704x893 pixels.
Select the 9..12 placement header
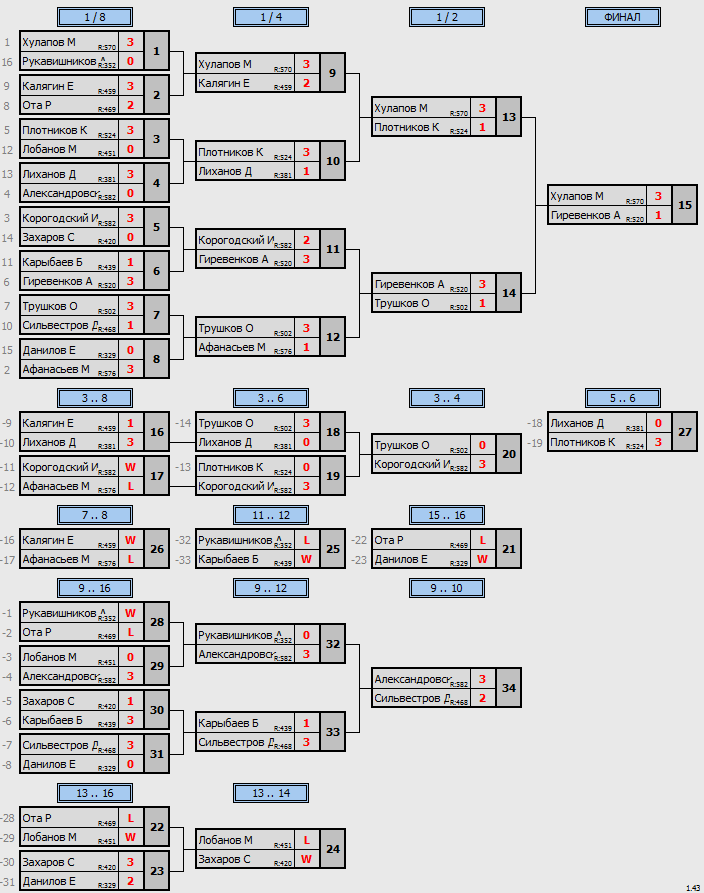point(271,588)
